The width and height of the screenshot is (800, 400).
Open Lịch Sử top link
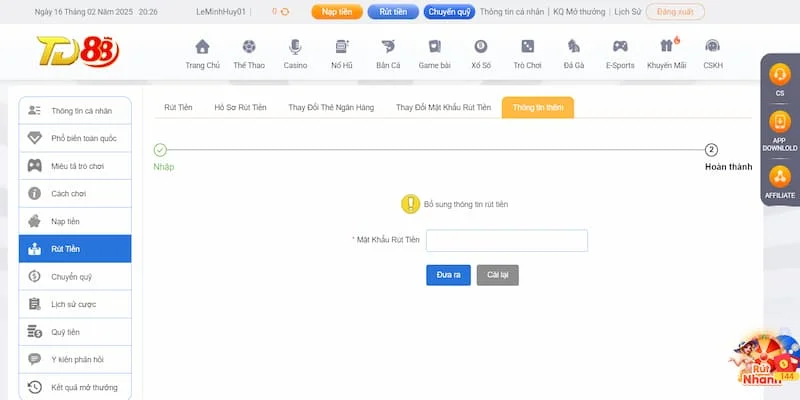tap(628, 12)
